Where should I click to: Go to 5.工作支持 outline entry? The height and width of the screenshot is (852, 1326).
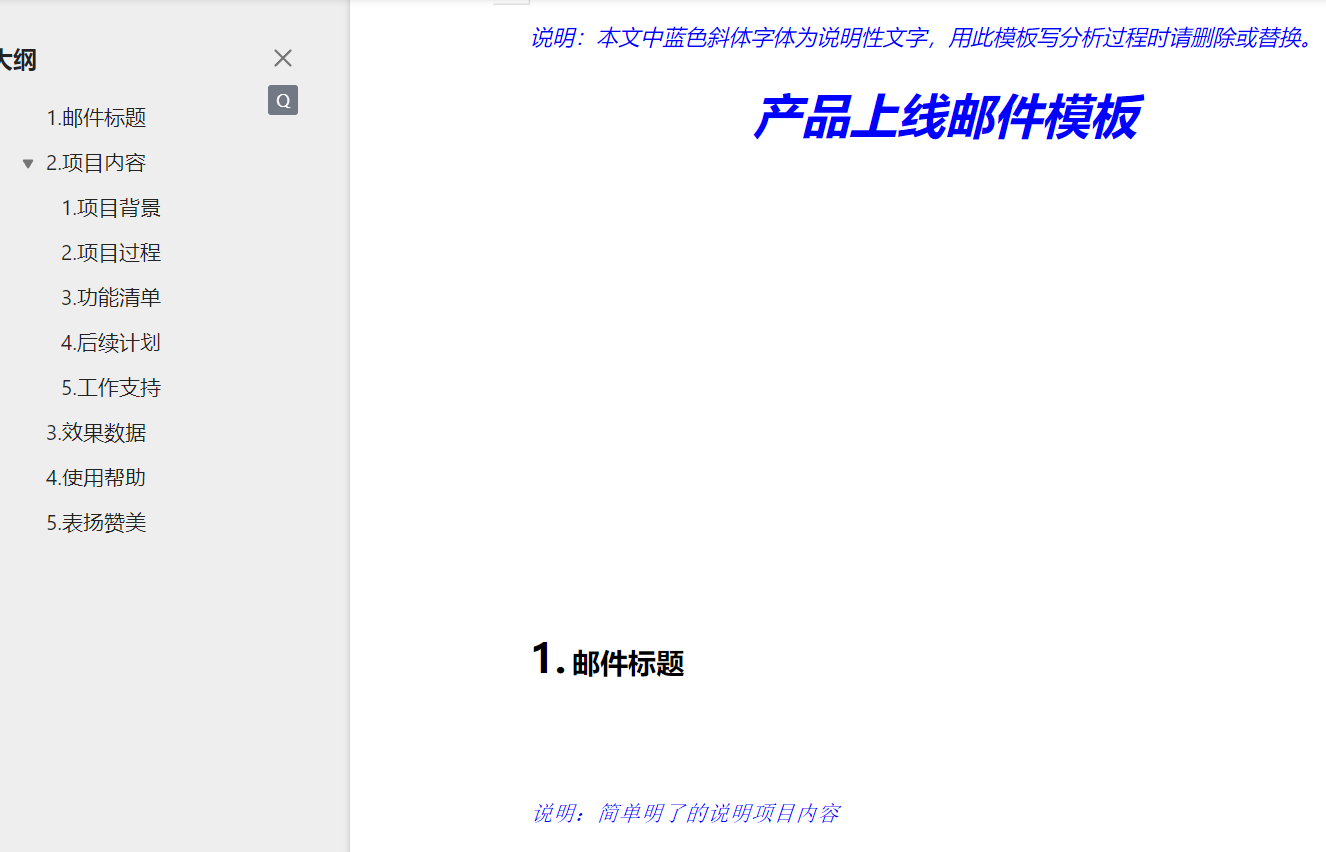(111, 388)
